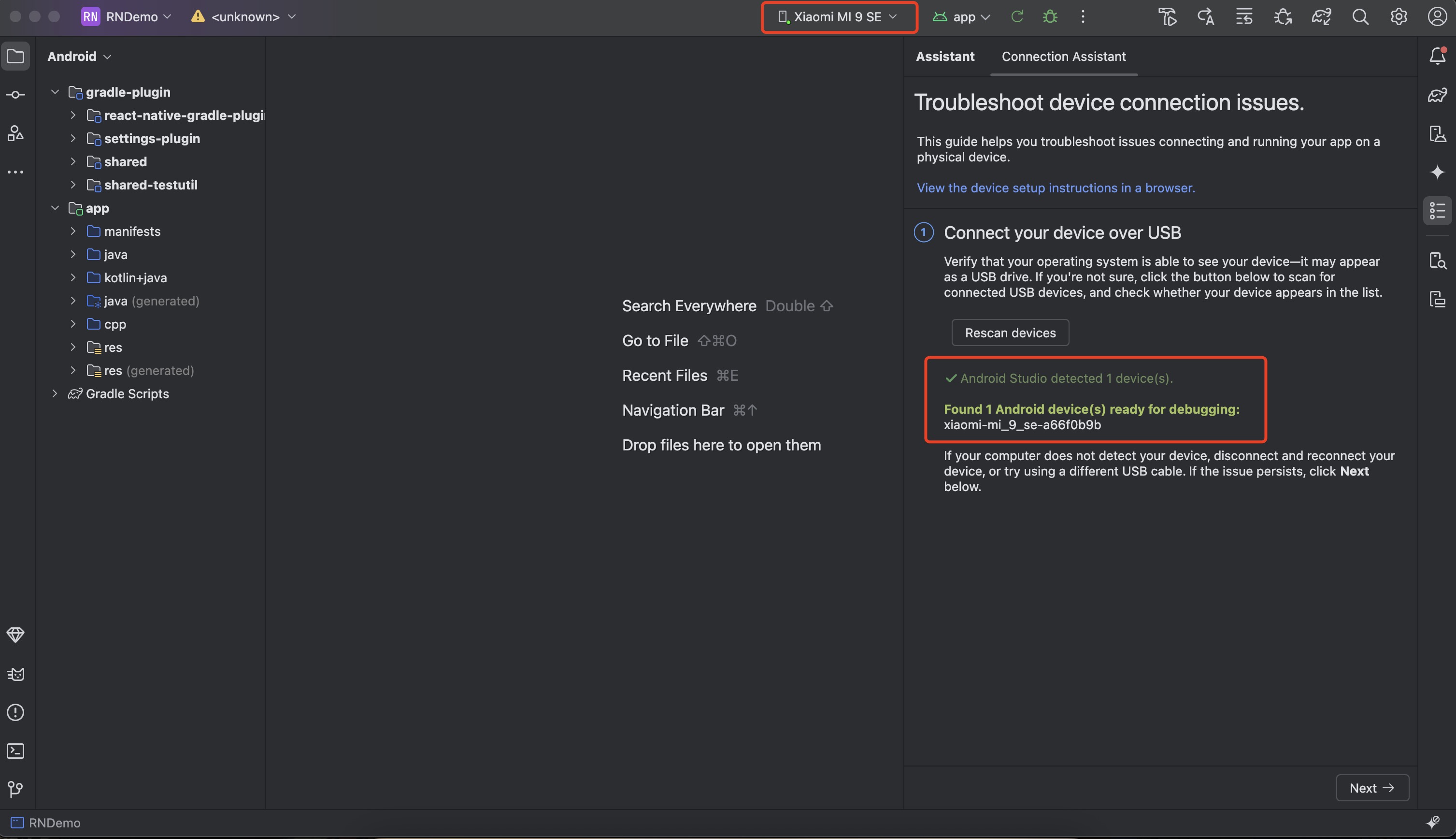Click the Rescan devices button
Viewport: 1456px width, 839px height.
point(1010,333)
